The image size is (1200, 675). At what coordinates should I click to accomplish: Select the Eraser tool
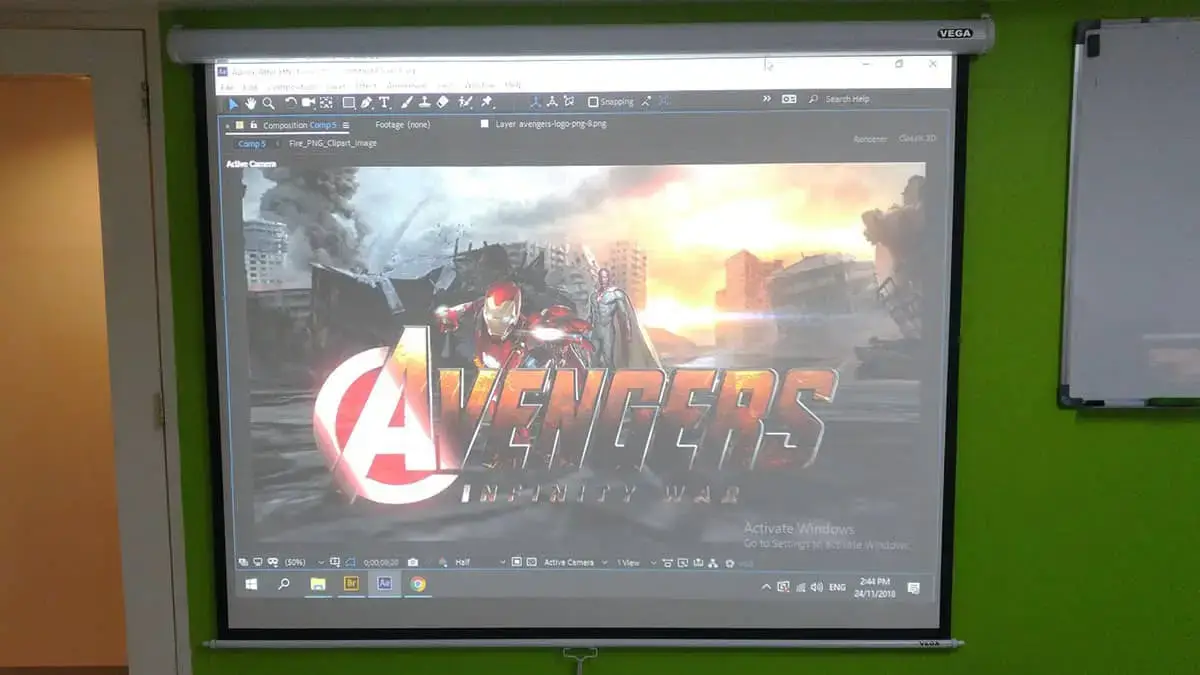tap(442, 102)
